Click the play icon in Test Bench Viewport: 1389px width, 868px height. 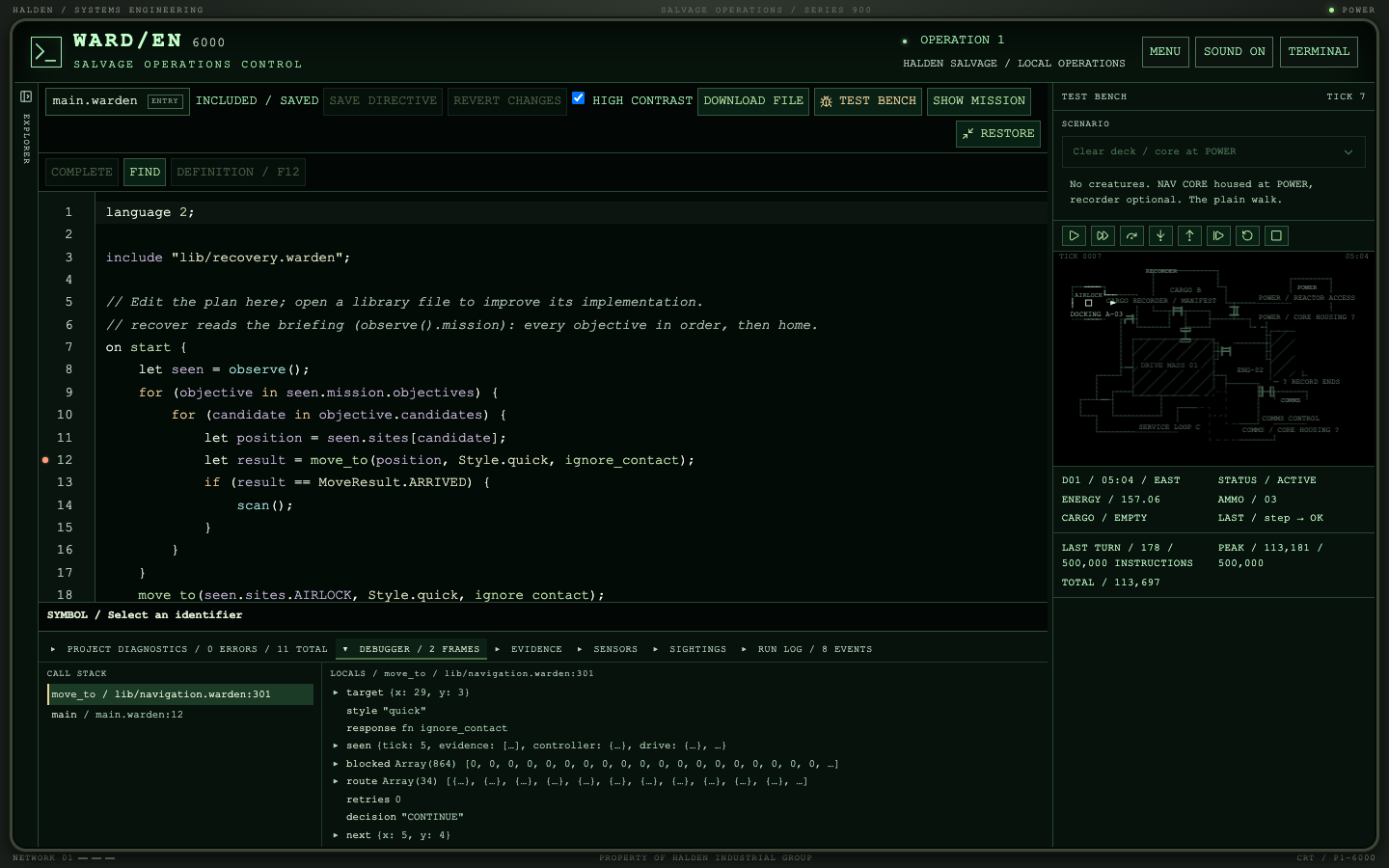1074,235
